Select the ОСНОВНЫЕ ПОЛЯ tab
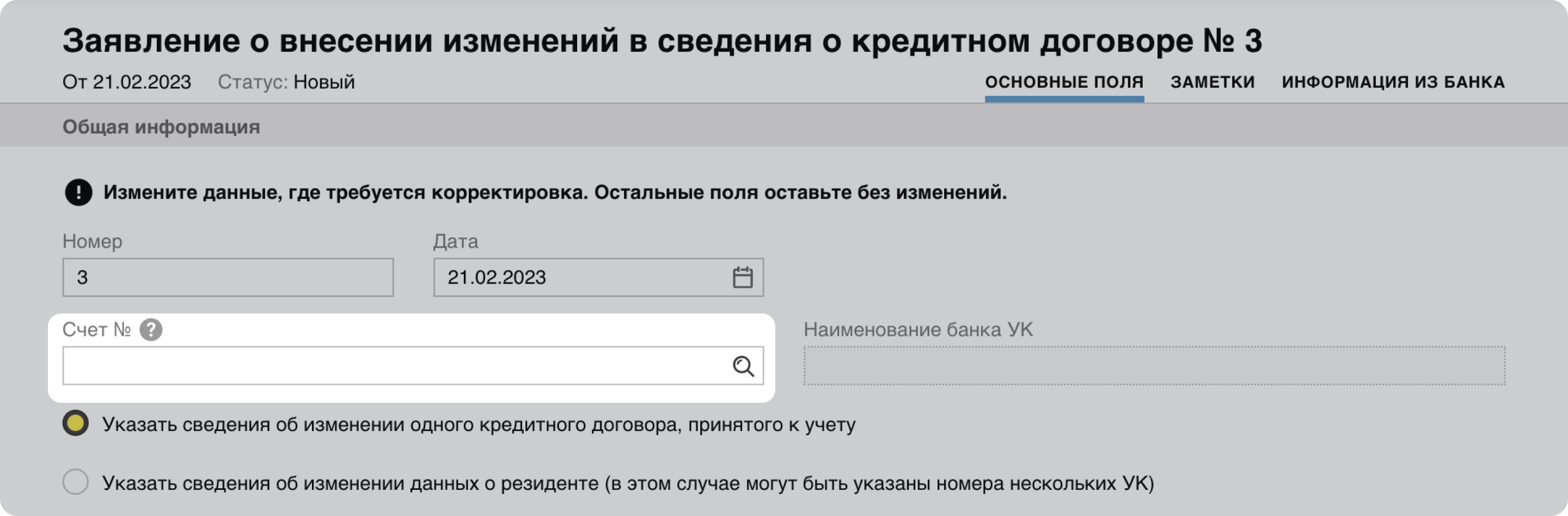Viewport: 1568px width, 516px height. coord(1064,82)
